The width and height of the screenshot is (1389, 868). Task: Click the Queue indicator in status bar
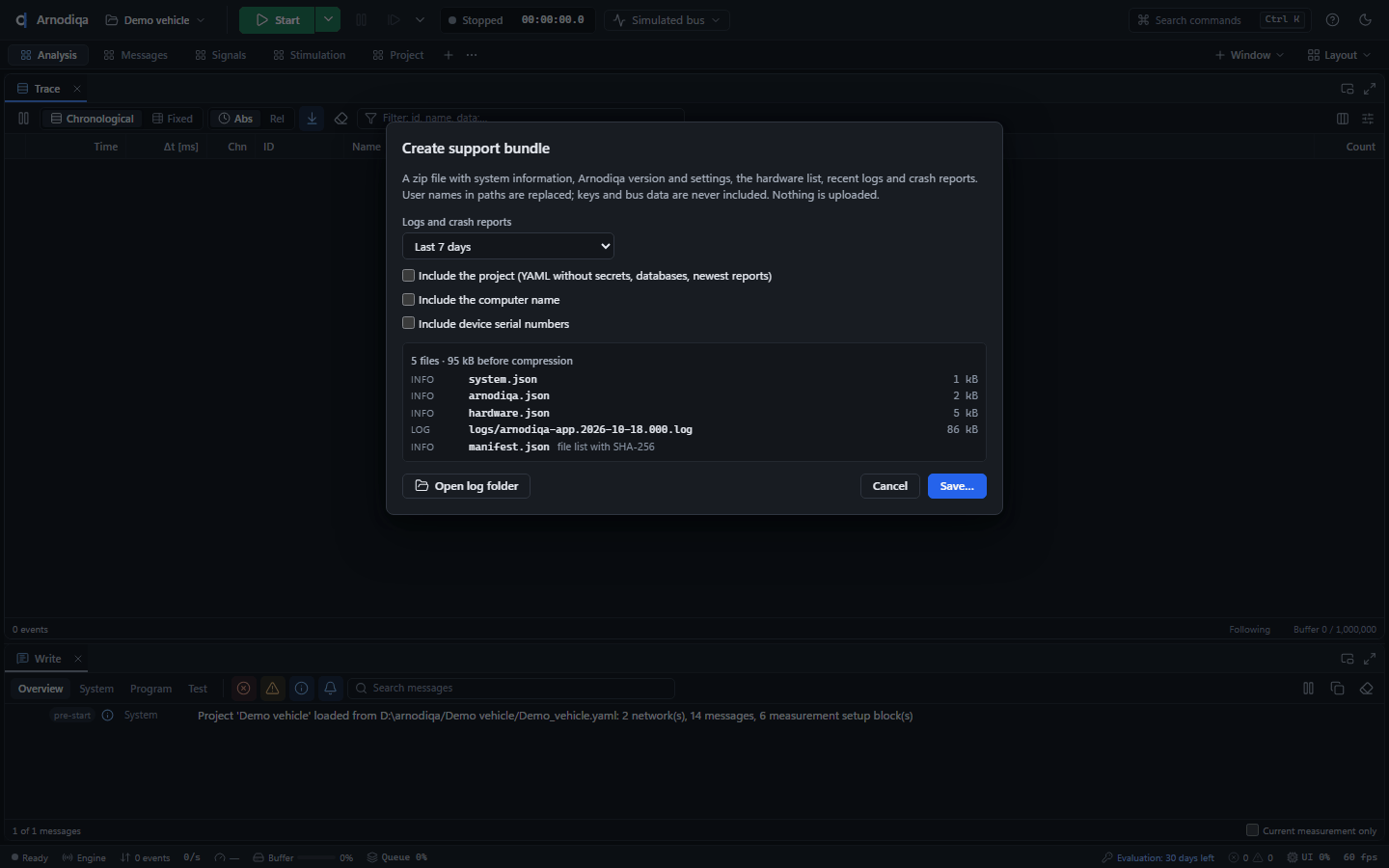click(396, 857)
